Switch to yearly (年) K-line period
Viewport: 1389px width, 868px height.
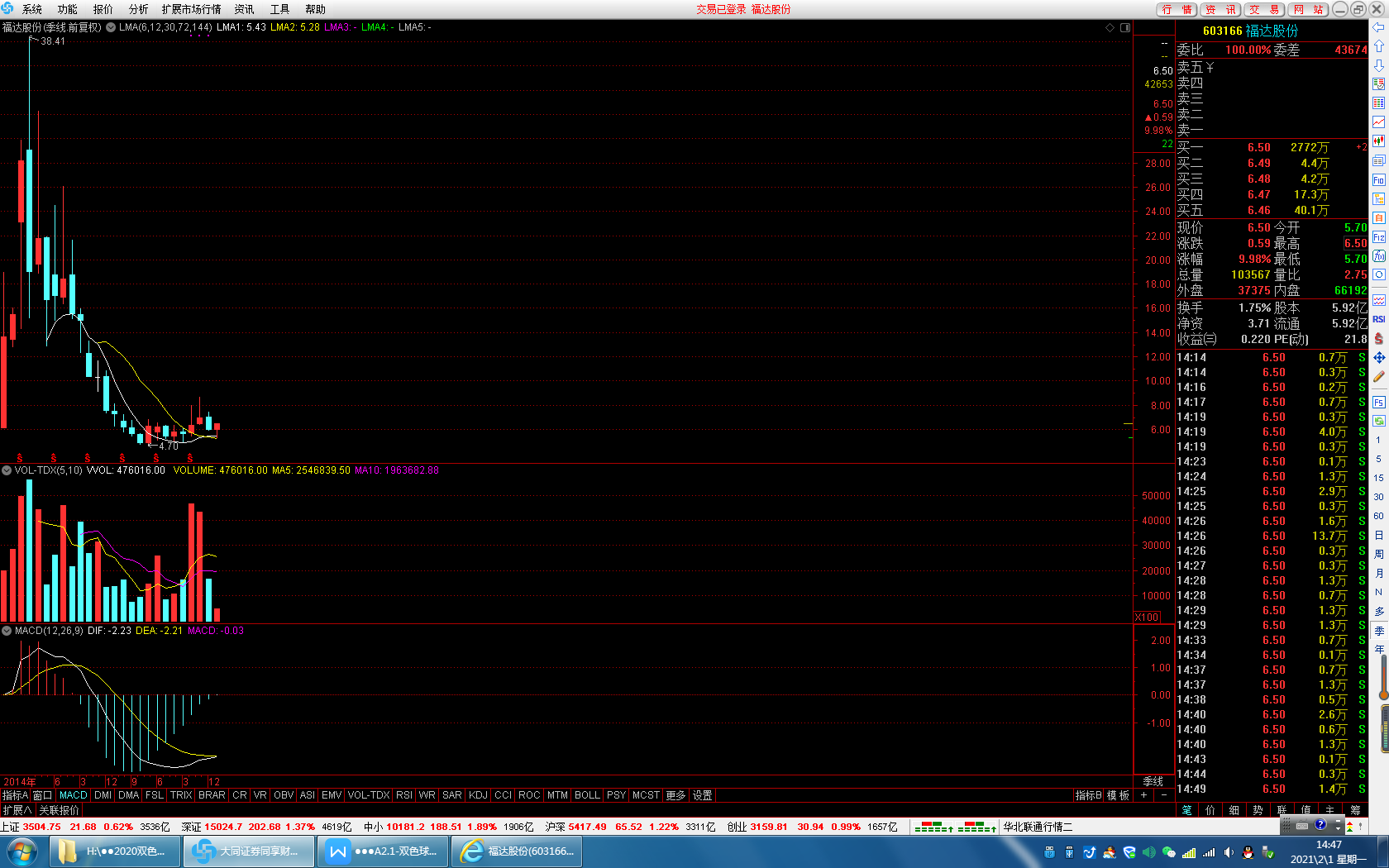[x=1378, y=649]
